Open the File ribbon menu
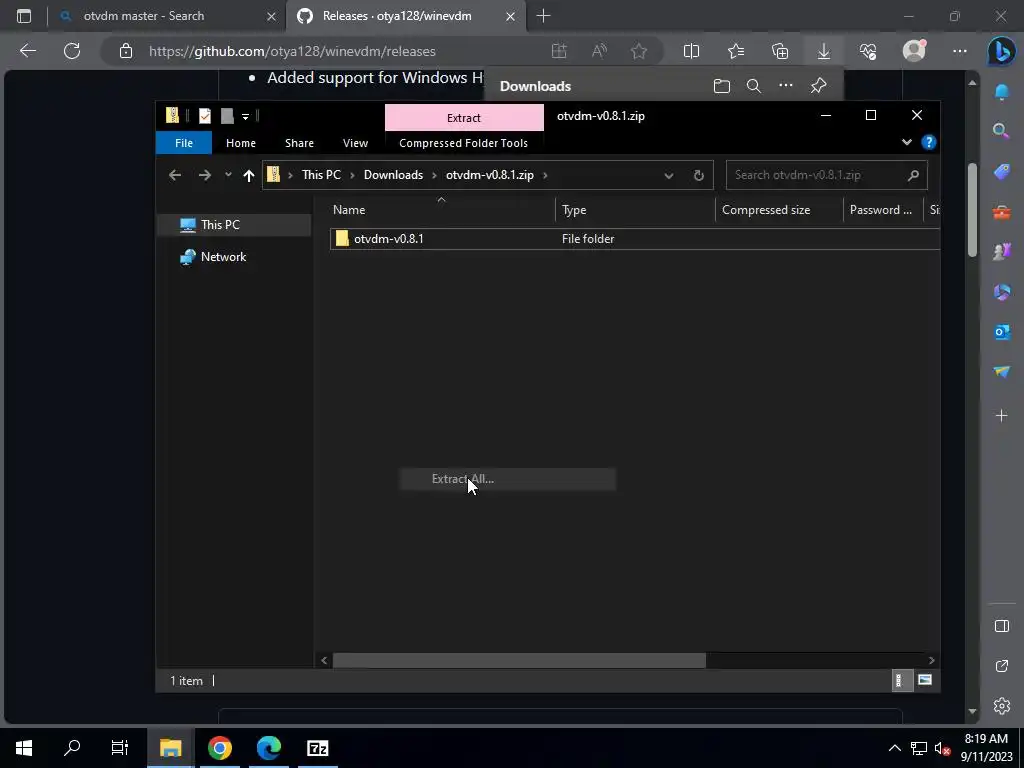 pos(184,143)
